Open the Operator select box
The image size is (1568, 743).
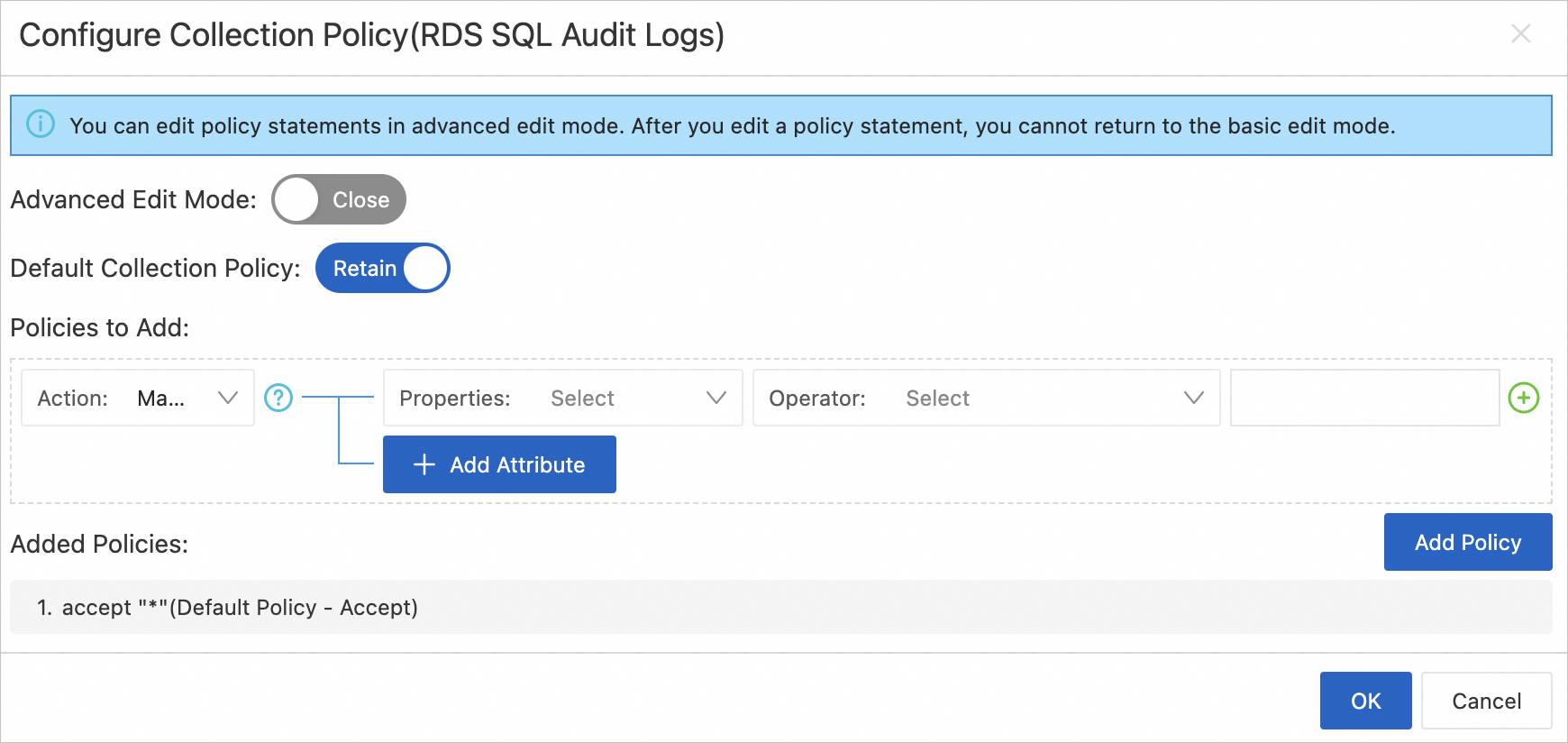[x=985, y=398]
